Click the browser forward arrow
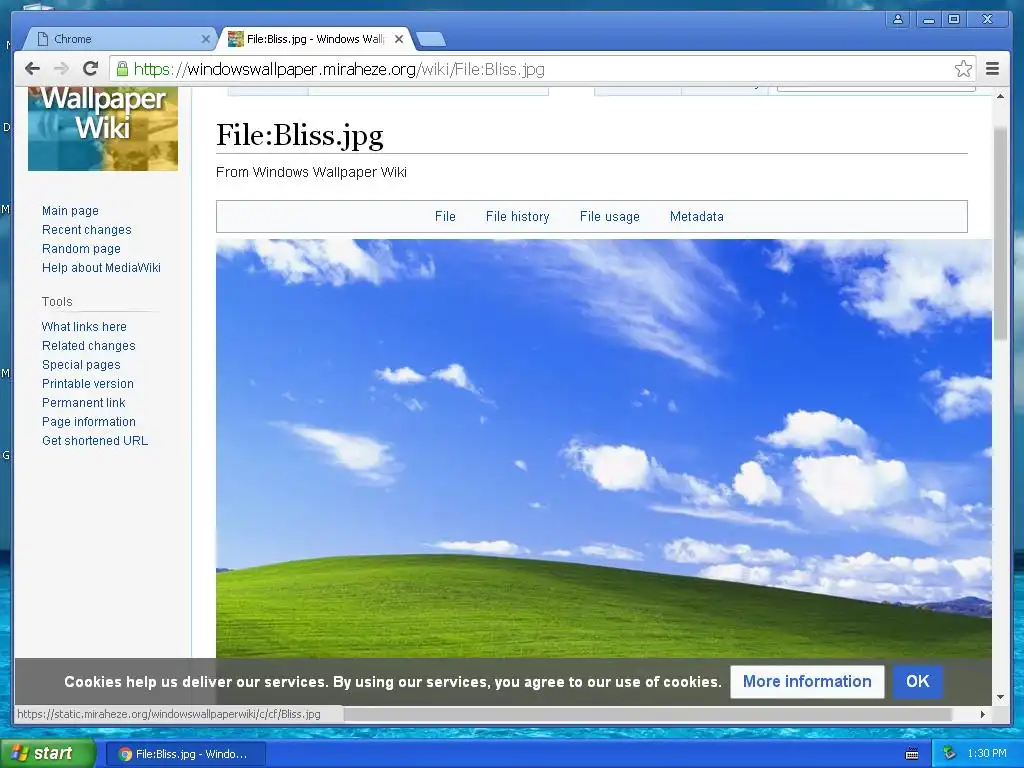Screen dimensions: 1024x768 pos(61,69)
